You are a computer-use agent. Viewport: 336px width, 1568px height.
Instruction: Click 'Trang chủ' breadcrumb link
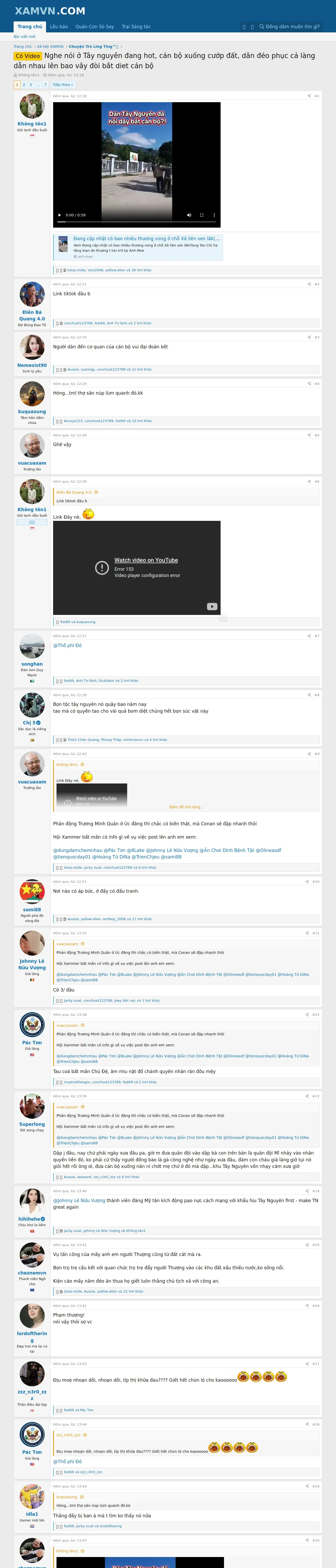pyautogui.click(x=23, y=46)
